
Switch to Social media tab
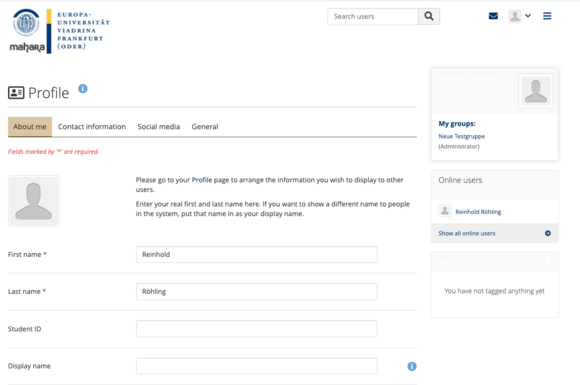[159, 127]
